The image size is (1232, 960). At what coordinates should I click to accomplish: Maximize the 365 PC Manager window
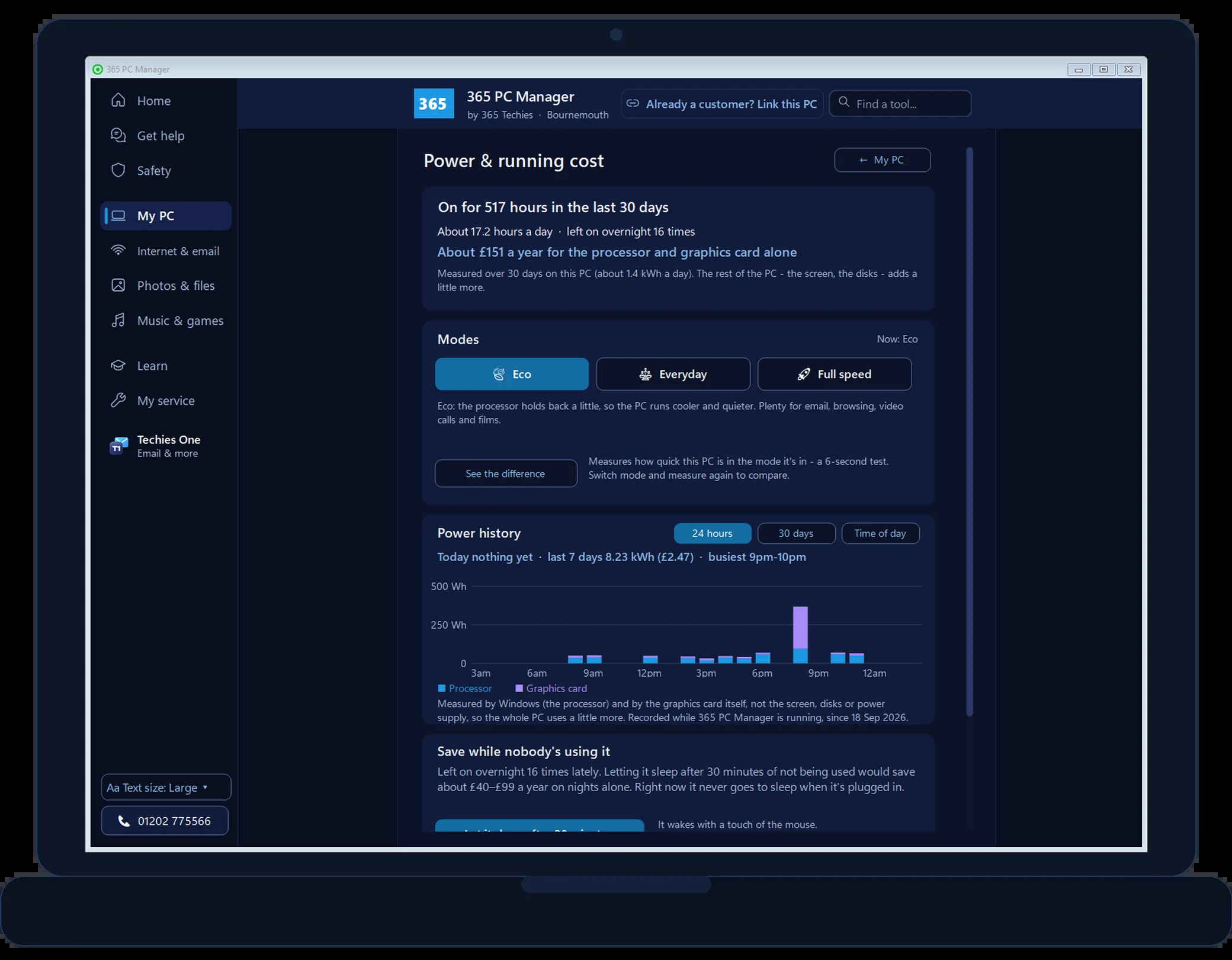1103,69
